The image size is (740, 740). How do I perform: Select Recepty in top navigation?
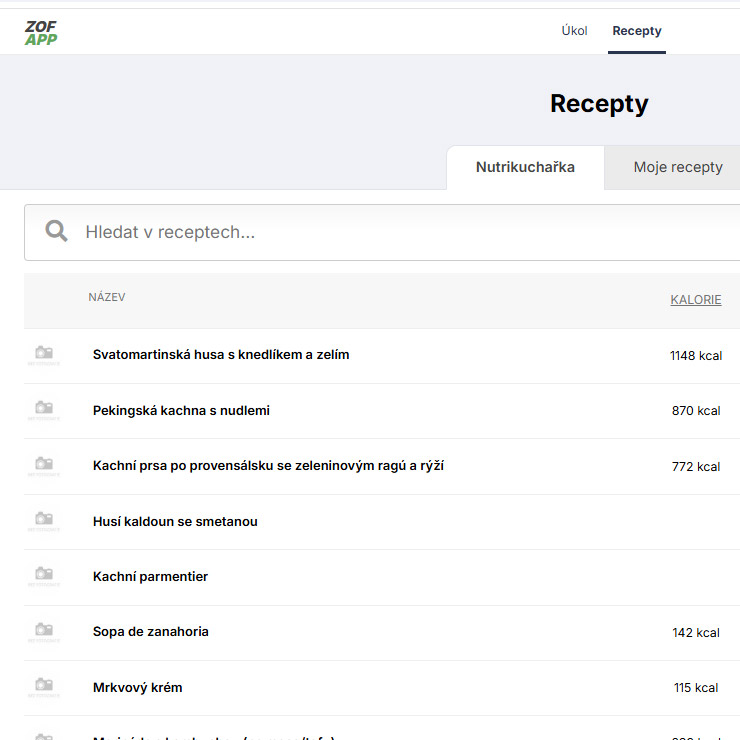637,31
